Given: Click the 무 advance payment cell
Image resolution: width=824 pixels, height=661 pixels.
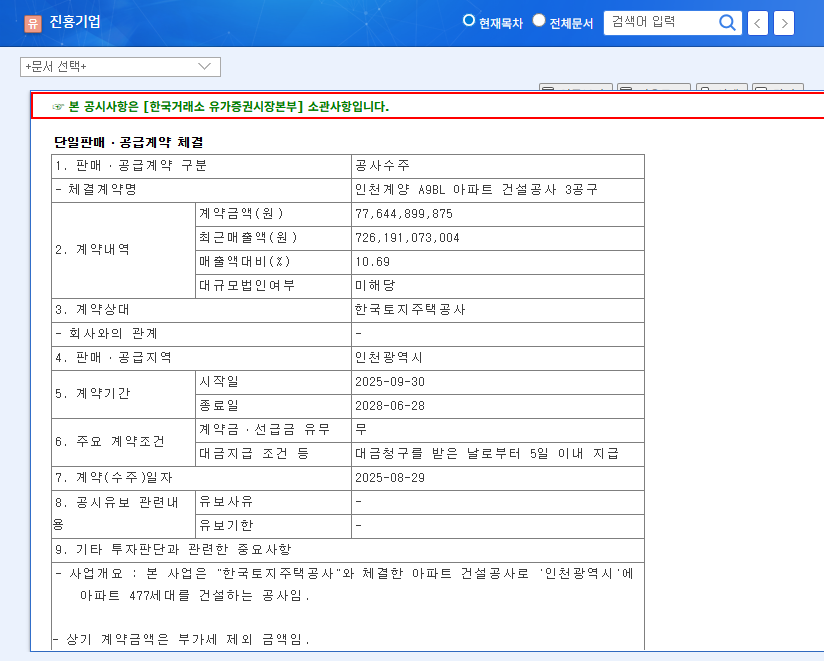Looking at the screenshot, I should [498, 430].
